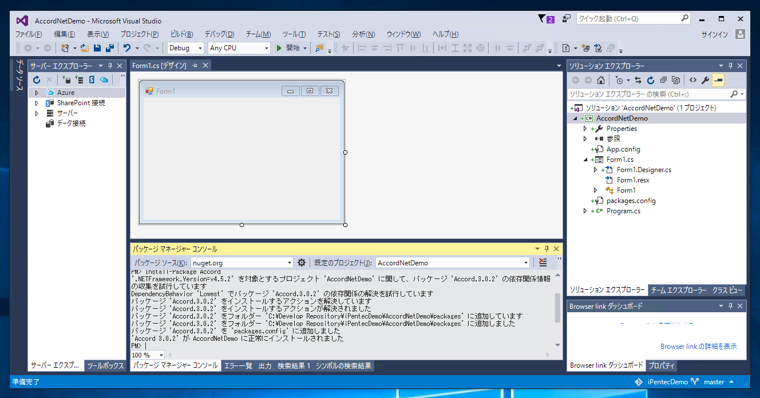
Task: Switch to the エラー一覧 tab
Action: click(x=238, y=366)
